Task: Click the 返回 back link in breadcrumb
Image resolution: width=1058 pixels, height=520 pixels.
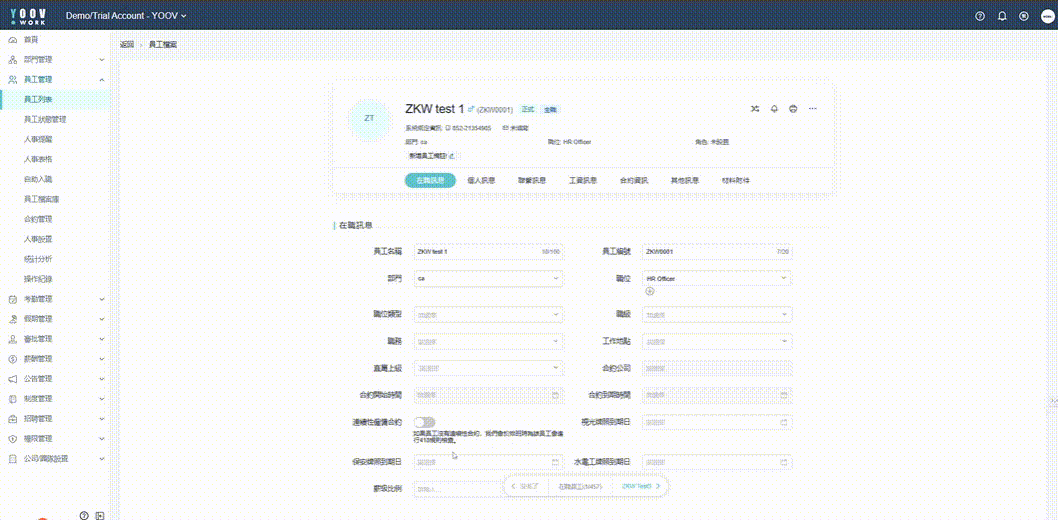Action: [x=127, y=45]
